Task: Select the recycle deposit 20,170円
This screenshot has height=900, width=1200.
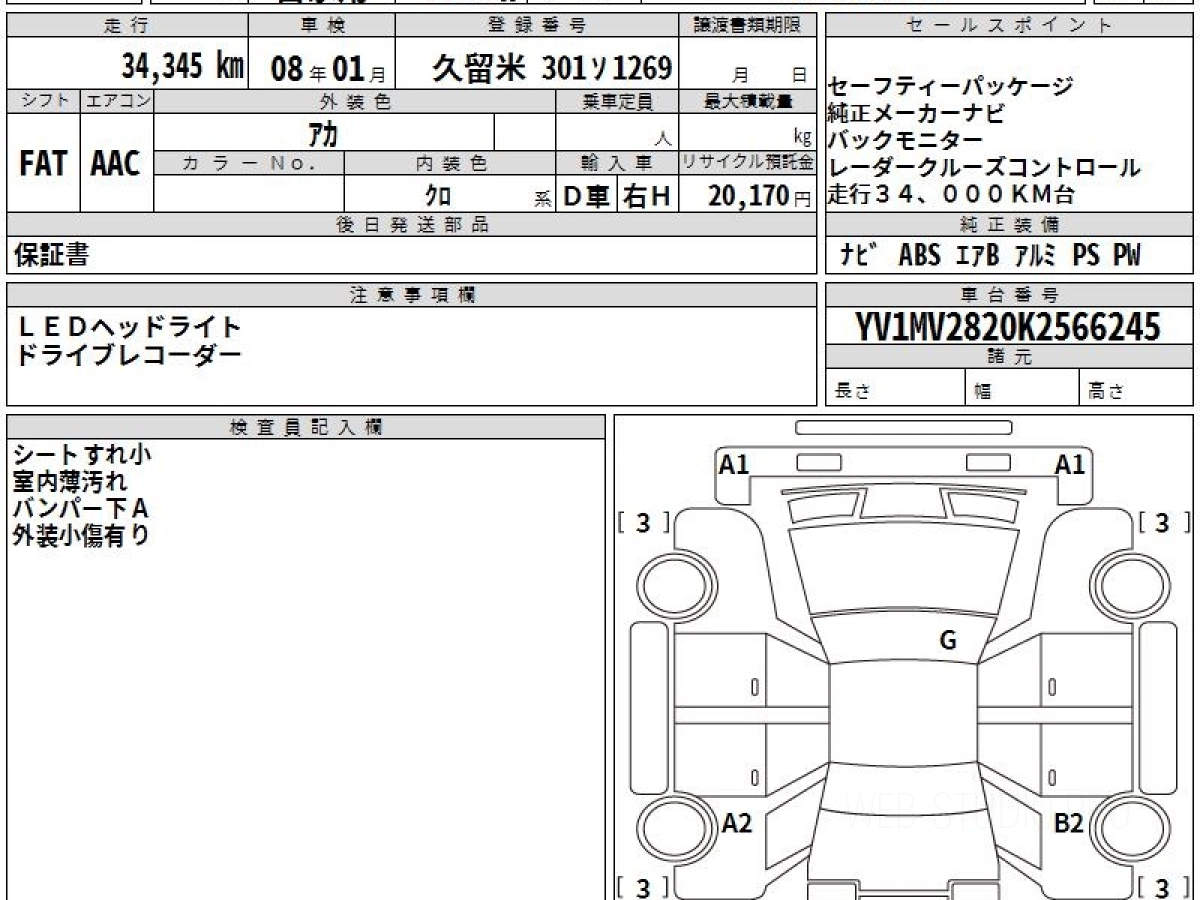Action: pyautogui.click(x=760, y=196)
